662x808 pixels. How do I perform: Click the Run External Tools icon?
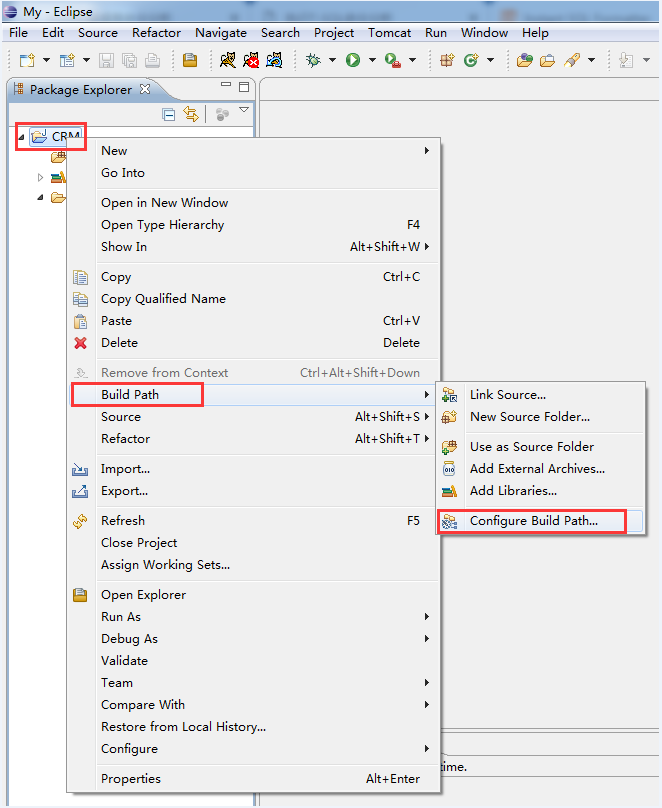[393, 60]
